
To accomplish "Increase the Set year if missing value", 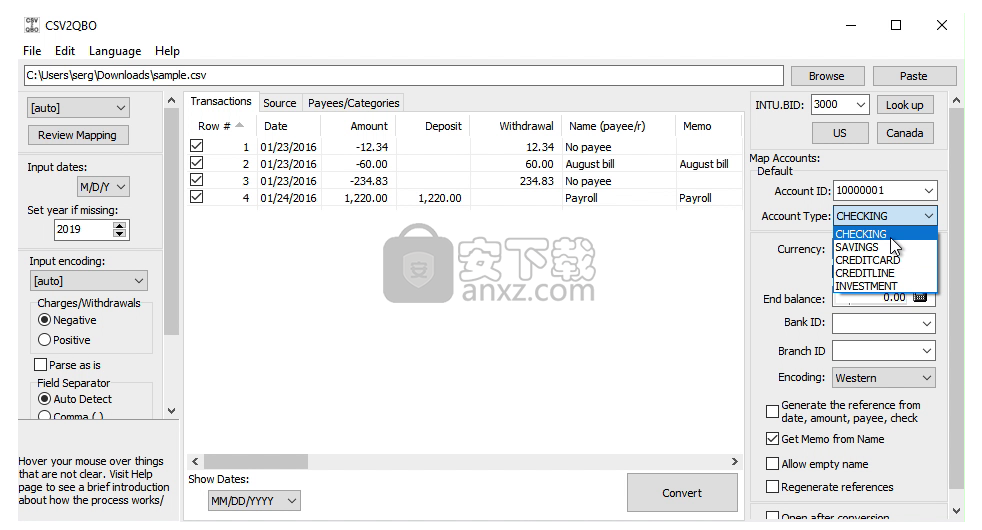I will point(120,225).
